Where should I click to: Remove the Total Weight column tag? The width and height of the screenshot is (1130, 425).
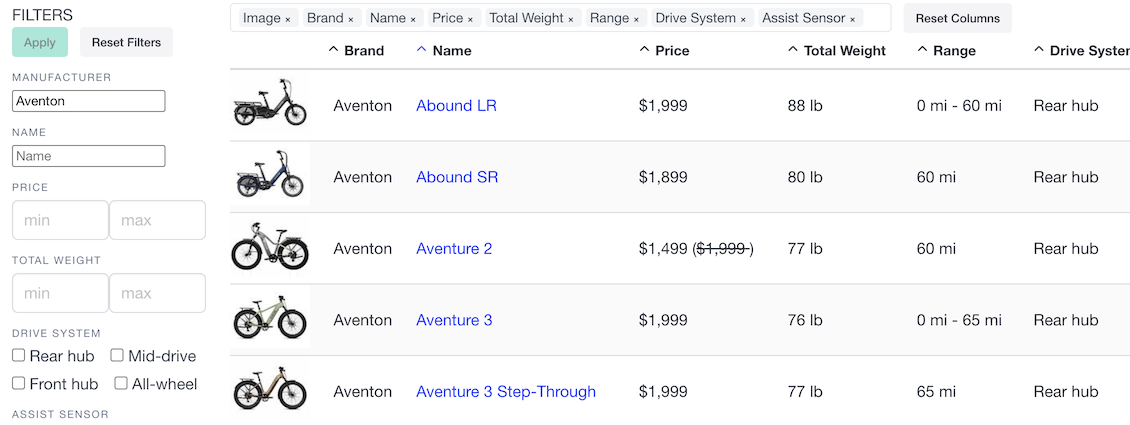[x=571, y=19]
